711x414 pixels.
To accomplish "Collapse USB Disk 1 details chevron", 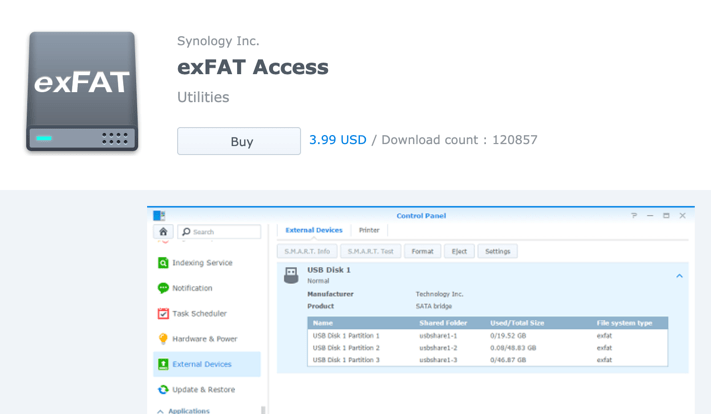I will point(679,276).
